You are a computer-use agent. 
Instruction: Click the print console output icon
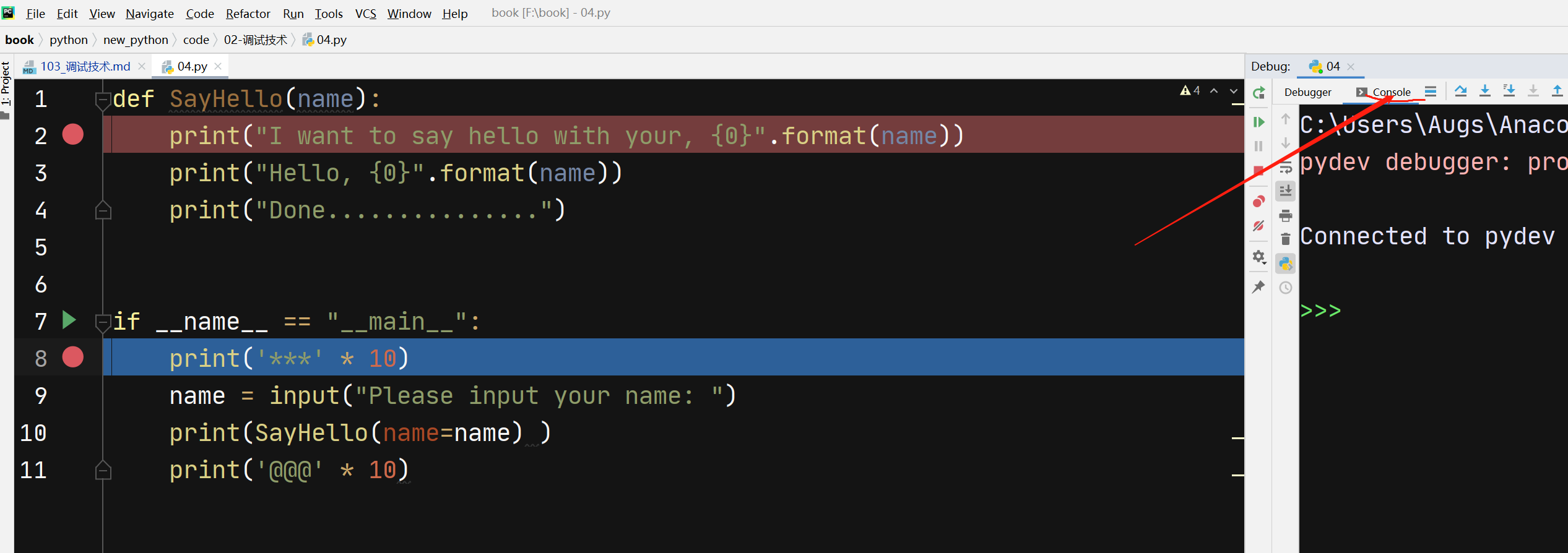[x=1286, y=216]
